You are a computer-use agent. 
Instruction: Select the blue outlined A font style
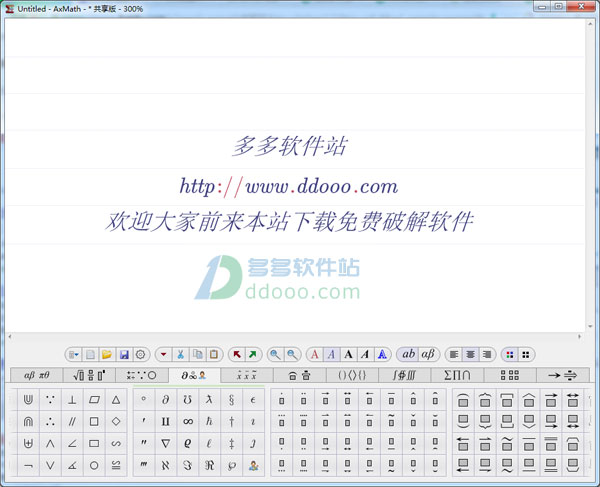(x=382, y=355)
